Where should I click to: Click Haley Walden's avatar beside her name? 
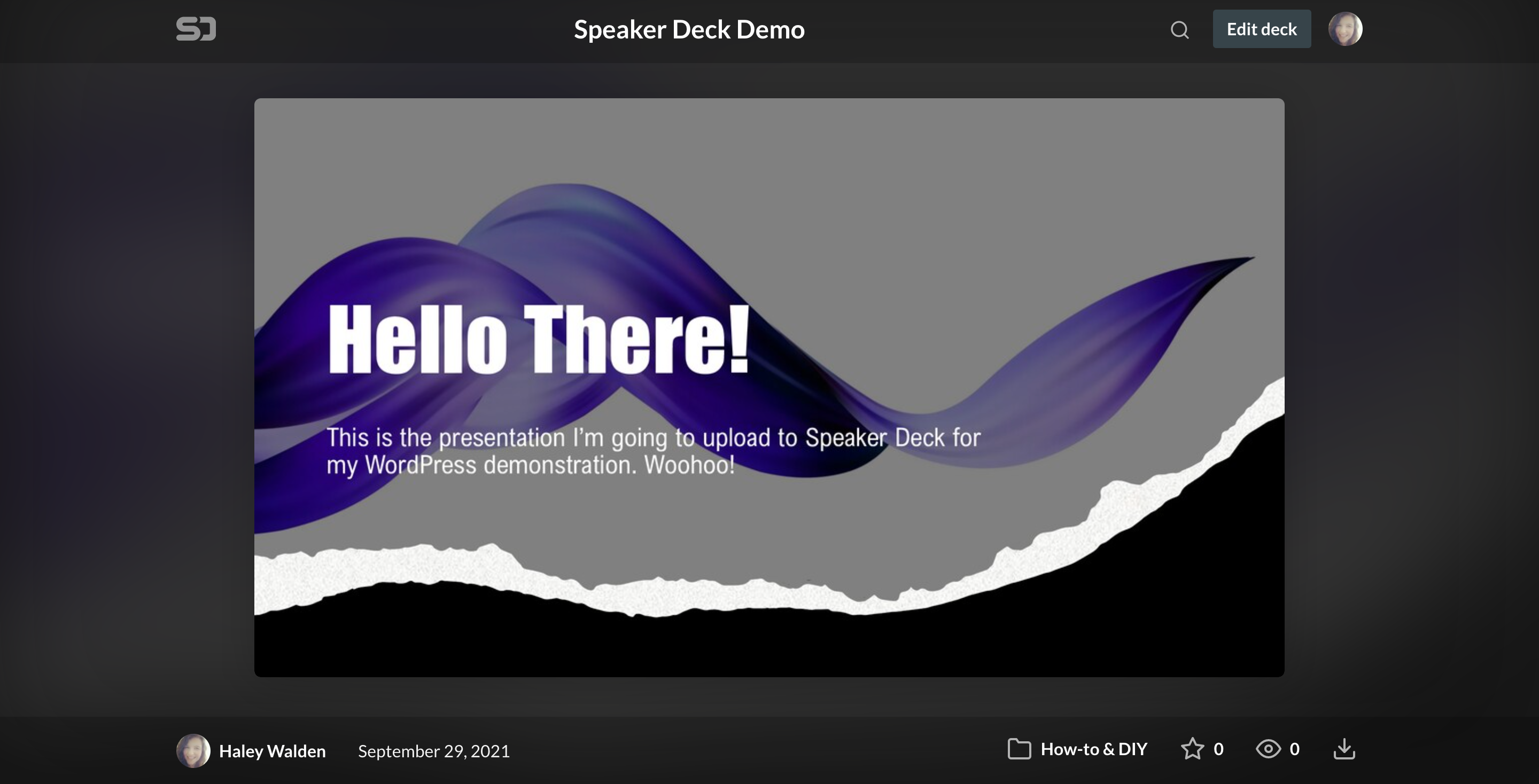click(x=193, y=750)
